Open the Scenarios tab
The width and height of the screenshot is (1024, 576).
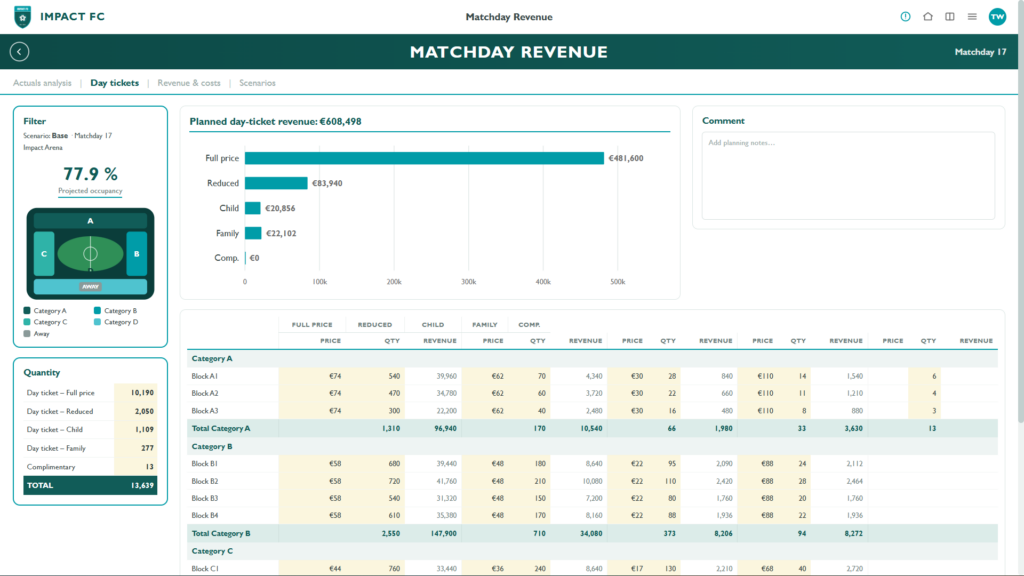(x=257, y=83)
